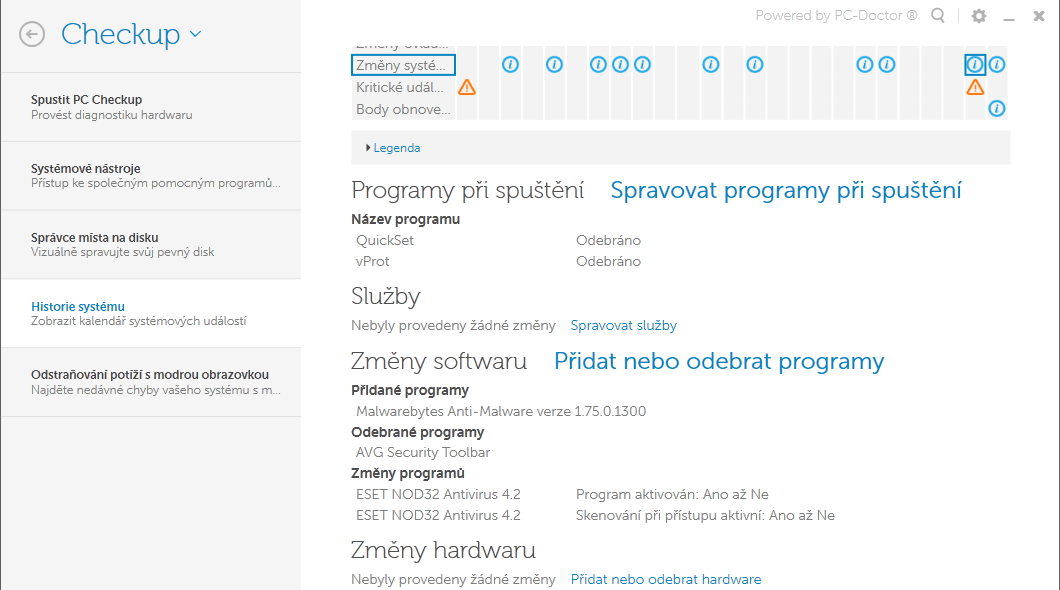Viewport: 1060px width, 590px height.
Task: Click Spravovat programy při spuštění link
Action: pyautogui.click(x=786, y=190)
